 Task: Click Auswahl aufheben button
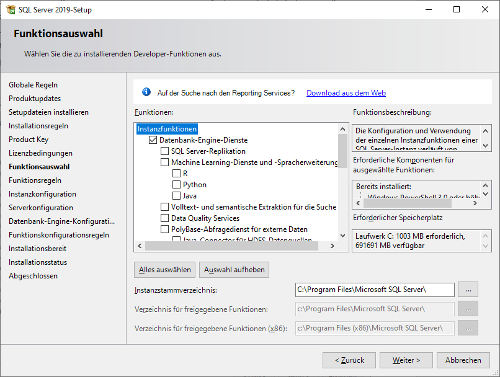pos(234,270)
